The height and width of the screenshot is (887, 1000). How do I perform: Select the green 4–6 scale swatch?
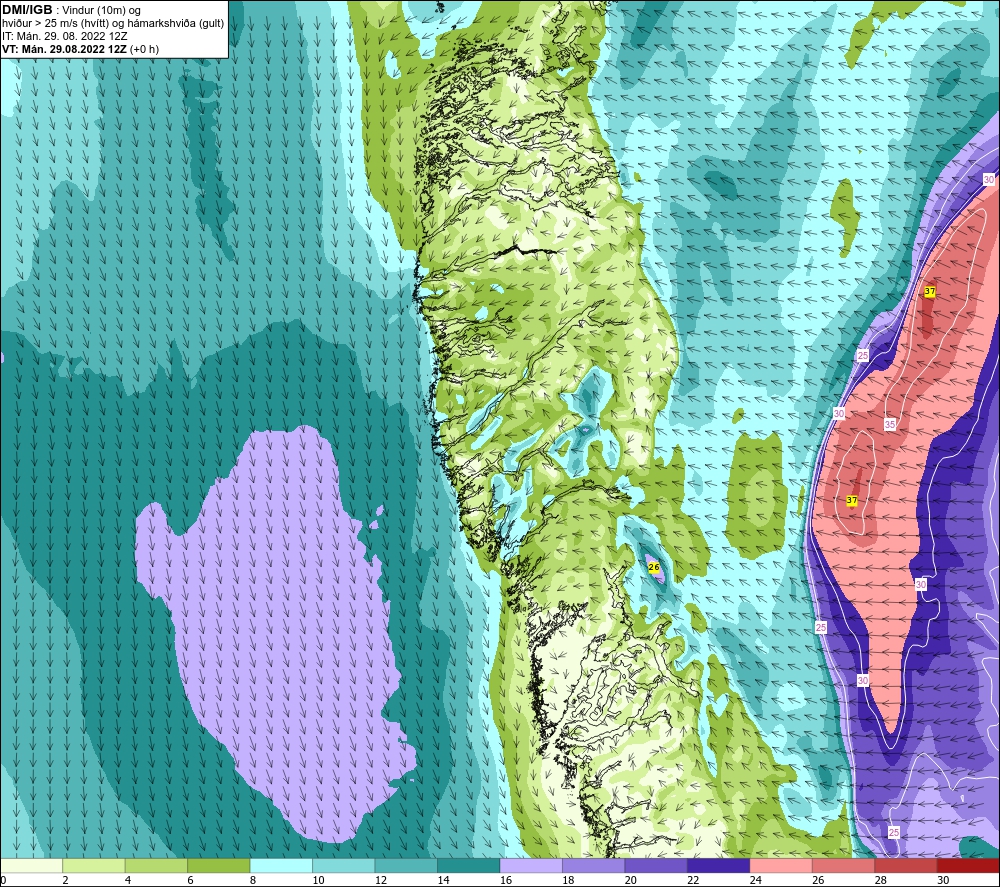(x=156, y=865)
